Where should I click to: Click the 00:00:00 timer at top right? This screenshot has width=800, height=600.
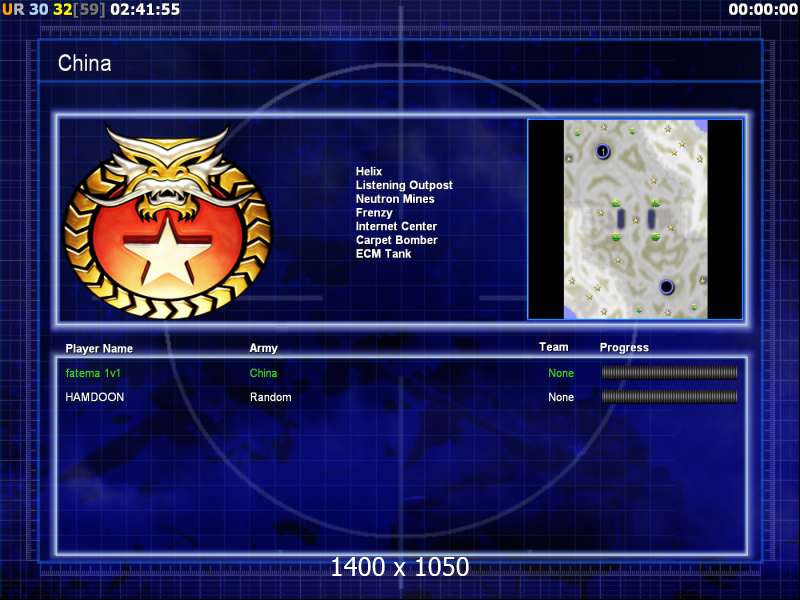point(763,9)
